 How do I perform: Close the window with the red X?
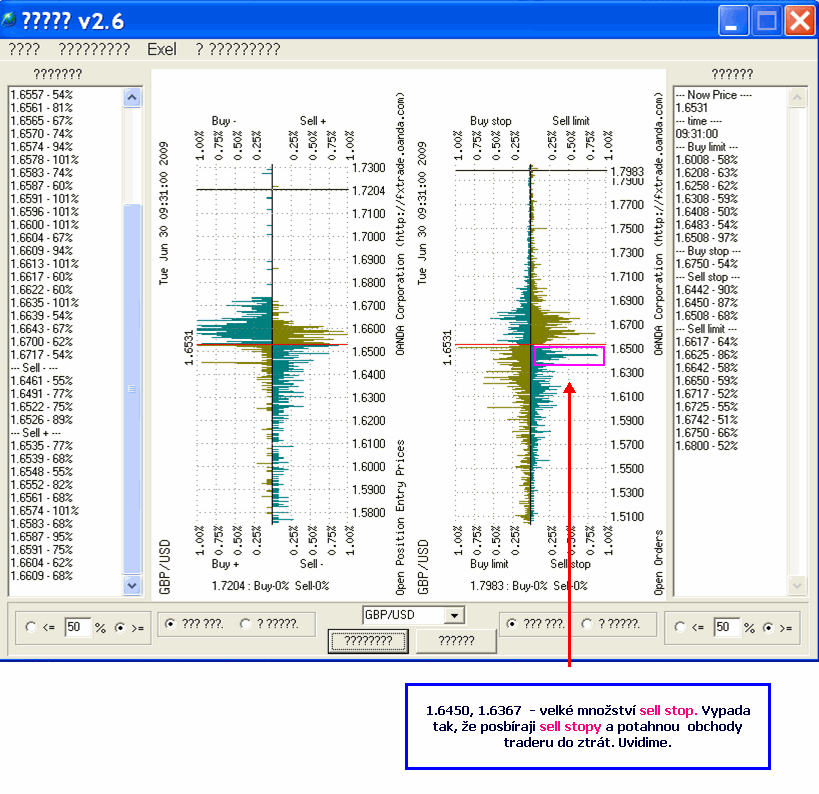pos(798,20)
